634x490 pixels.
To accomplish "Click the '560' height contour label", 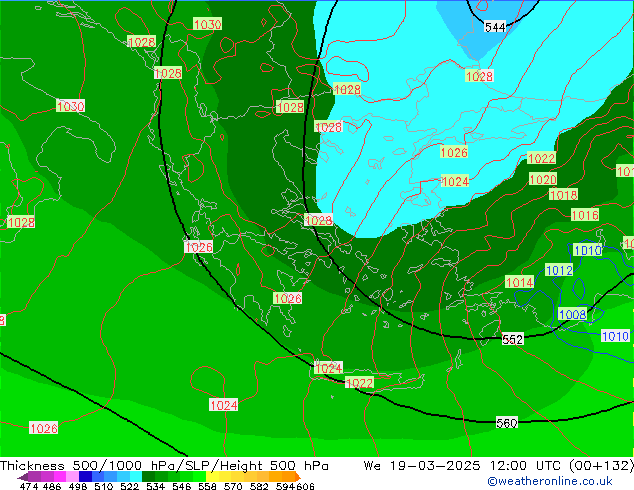I will (x=507, y=423).
